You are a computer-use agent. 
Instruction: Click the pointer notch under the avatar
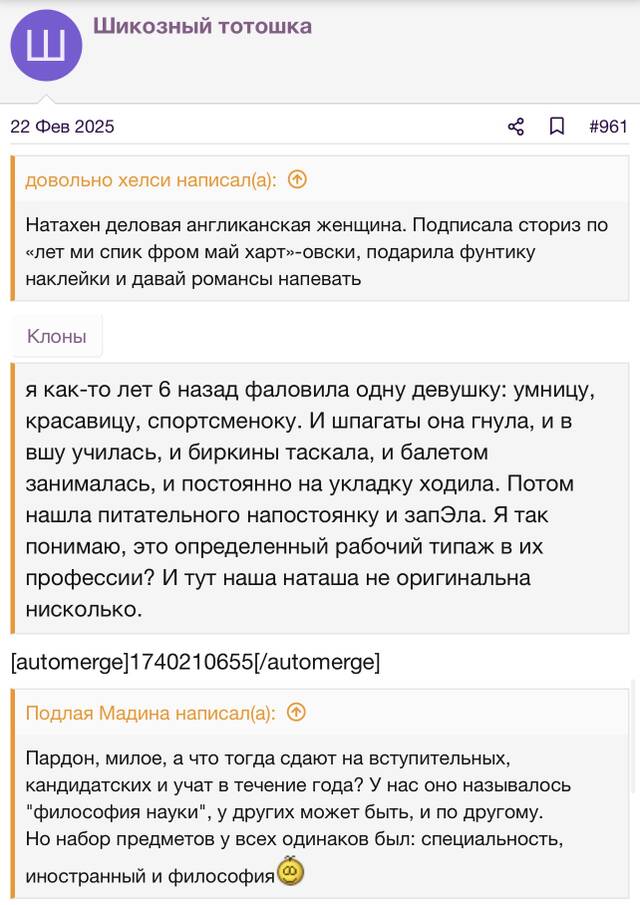[46, 99]
